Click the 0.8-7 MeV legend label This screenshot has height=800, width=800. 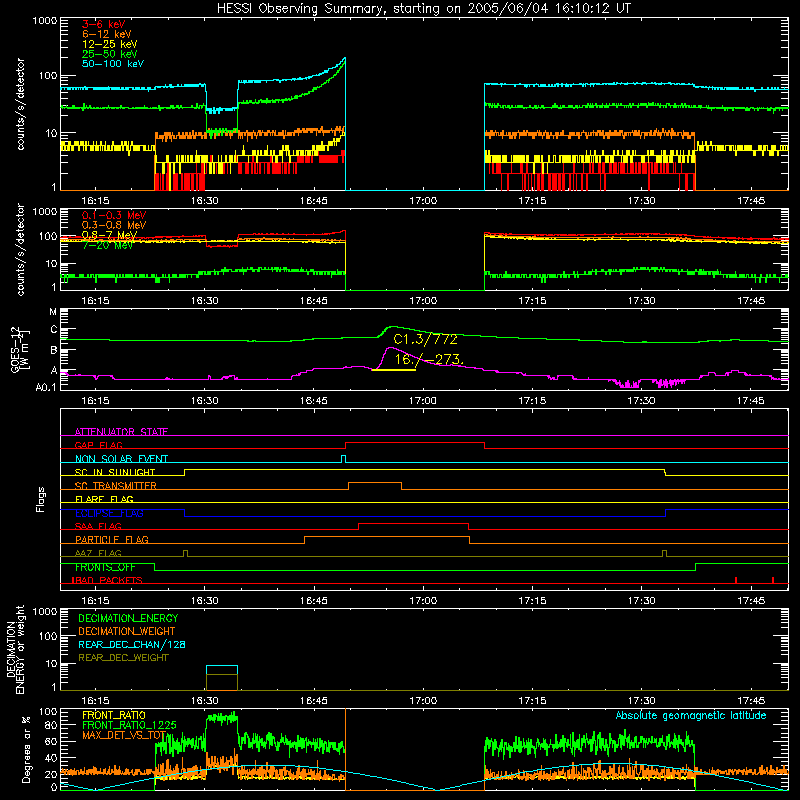pos(109,235)
